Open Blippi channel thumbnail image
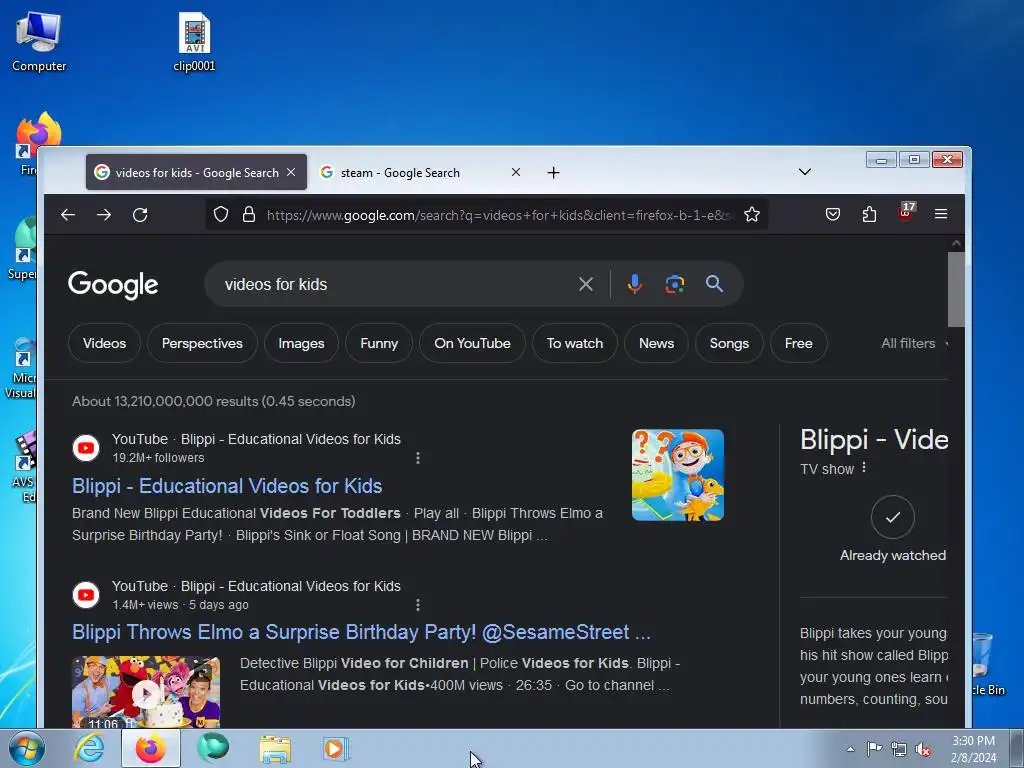Screen dimensions: 1024x768 point(677,475)
